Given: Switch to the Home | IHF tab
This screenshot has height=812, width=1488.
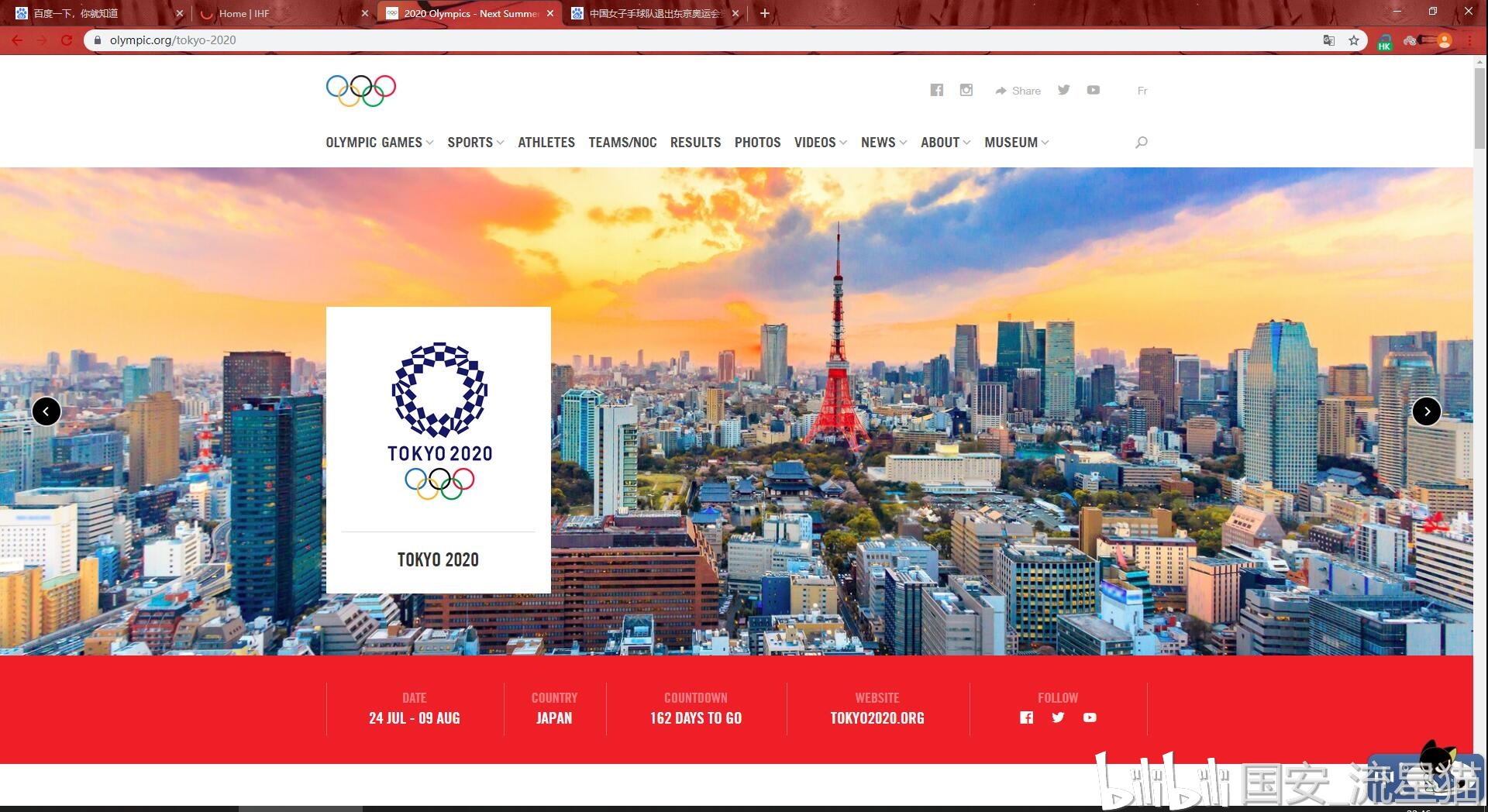Looking at the screenshot, I should [x=279, y=13].
